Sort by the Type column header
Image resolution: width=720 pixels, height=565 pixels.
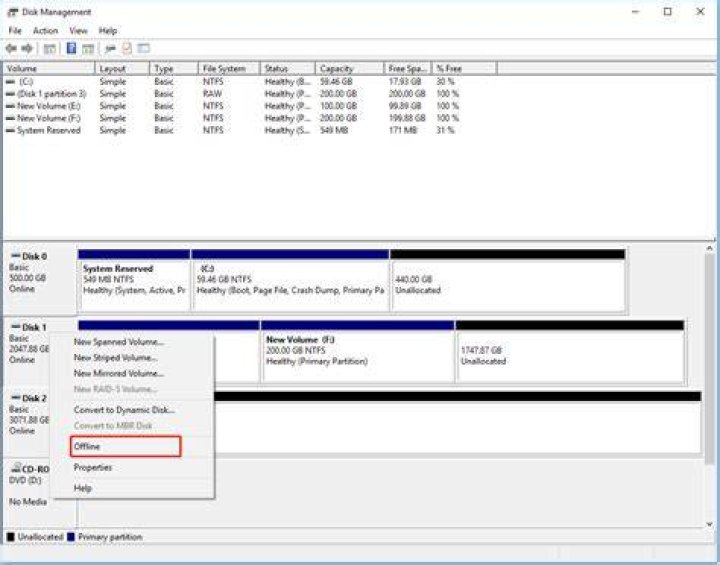174,68
